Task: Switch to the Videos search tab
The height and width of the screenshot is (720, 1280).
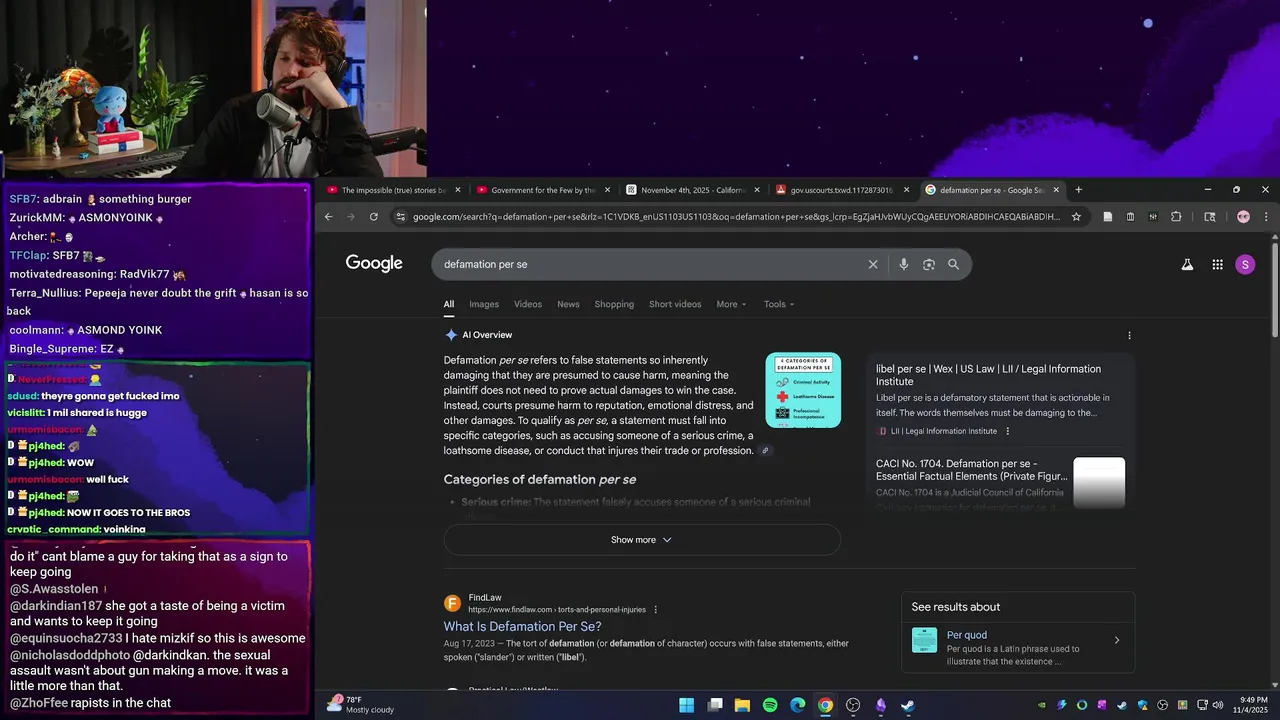Action: point(528,304)
